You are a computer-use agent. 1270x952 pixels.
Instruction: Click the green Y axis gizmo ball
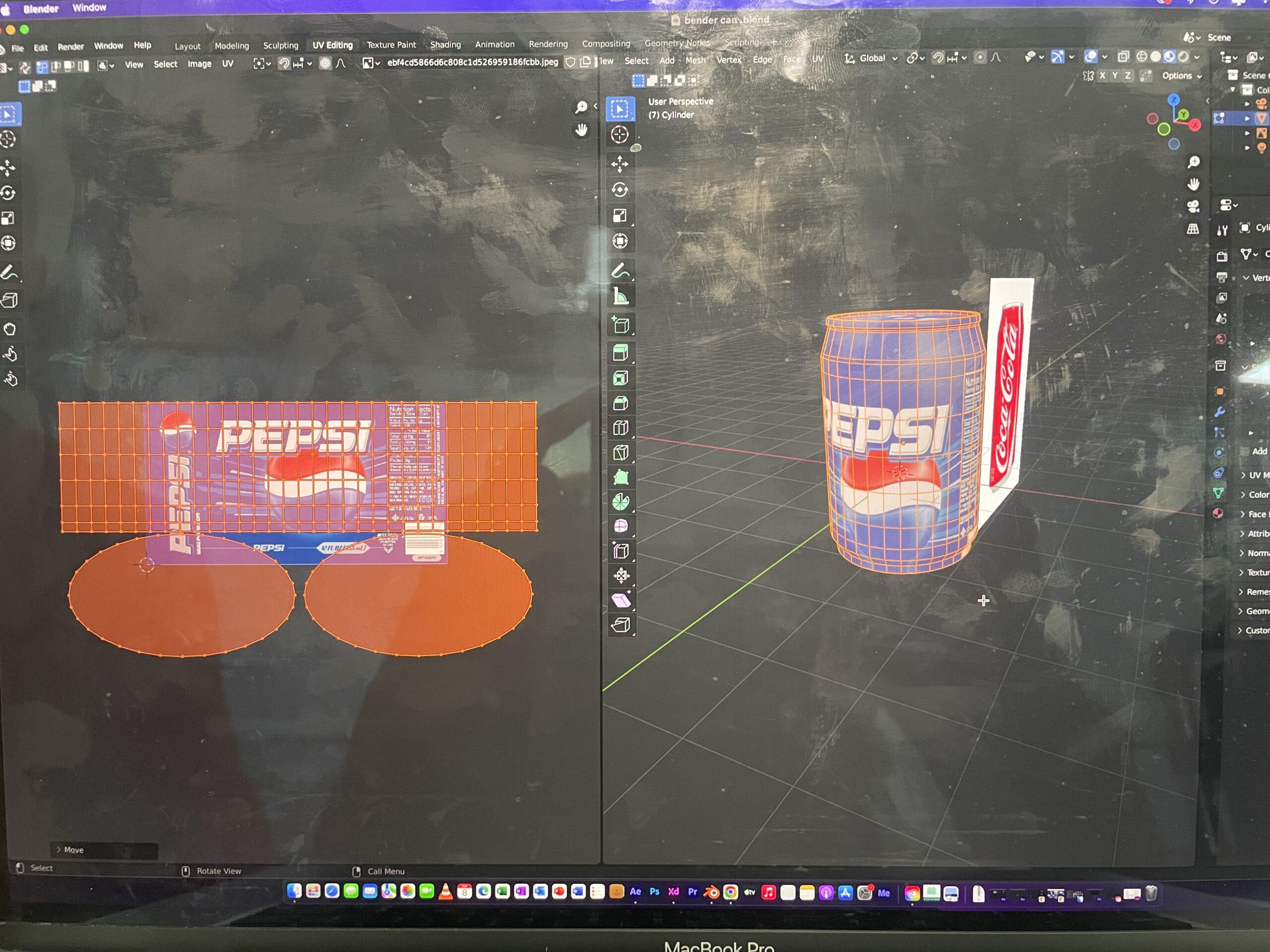1183,115
